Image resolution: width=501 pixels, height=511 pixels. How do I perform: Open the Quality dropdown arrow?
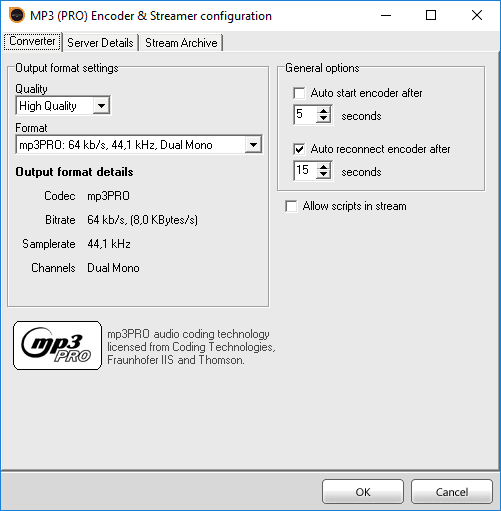pyautogui.click(x=101, y=106)
